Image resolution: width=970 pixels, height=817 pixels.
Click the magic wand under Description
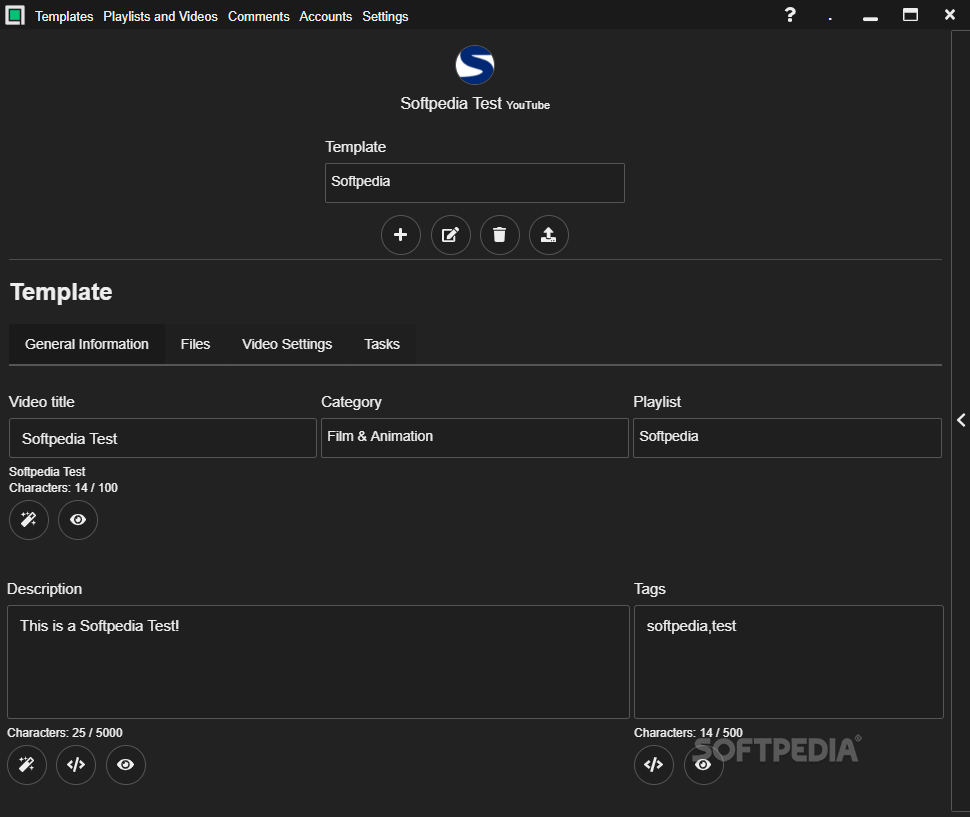point(27,765)
